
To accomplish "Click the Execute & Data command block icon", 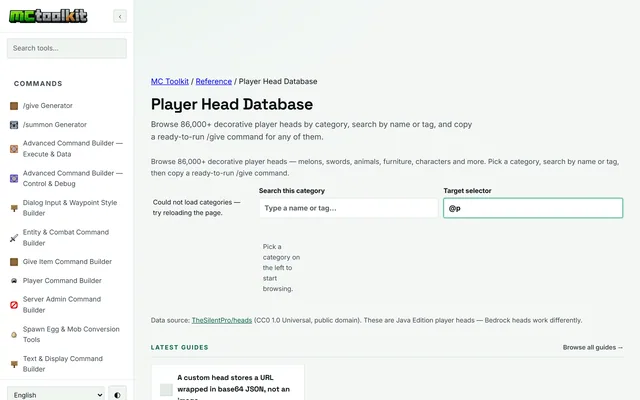I will (x=14, y=149).
